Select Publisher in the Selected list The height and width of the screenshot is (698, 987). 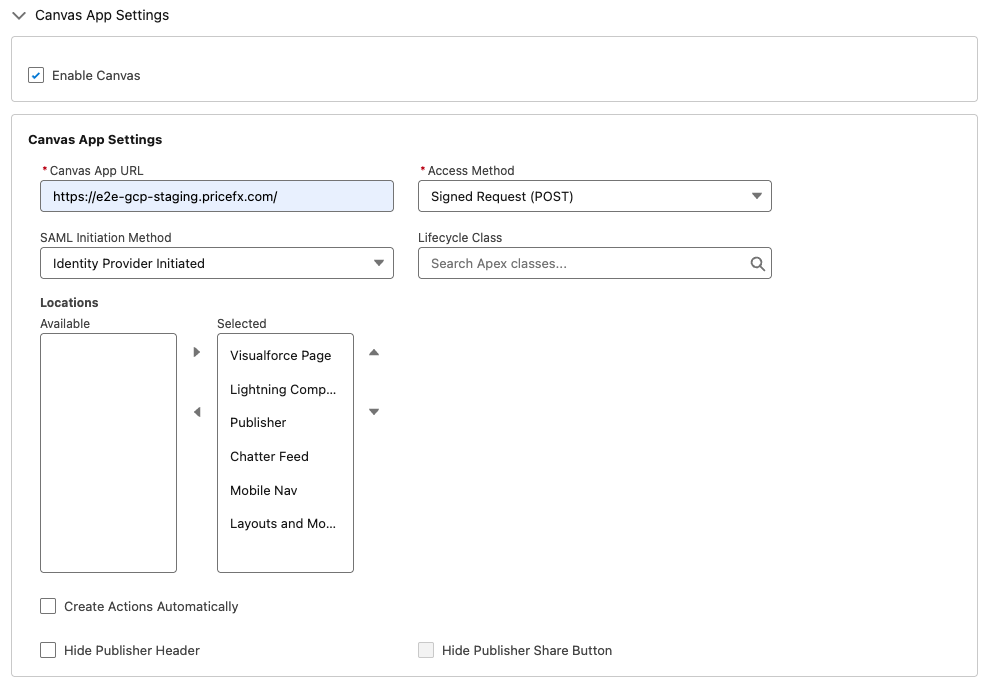[x=258, y=422]
